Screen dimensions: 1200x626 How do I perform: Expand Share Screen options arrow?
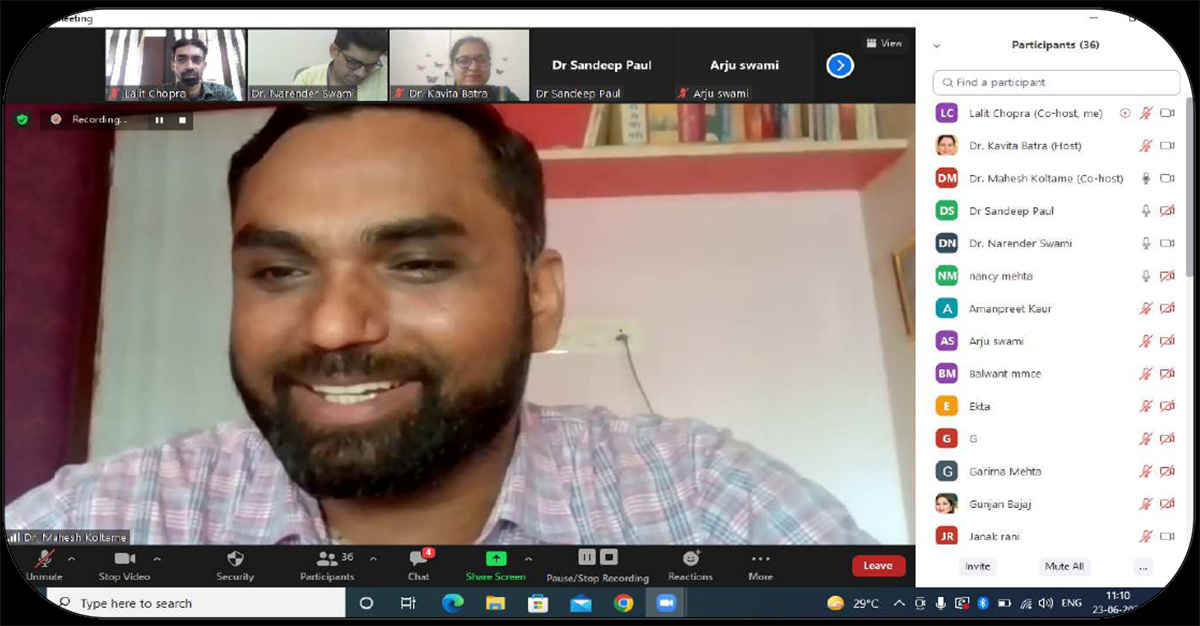point(528,558)
